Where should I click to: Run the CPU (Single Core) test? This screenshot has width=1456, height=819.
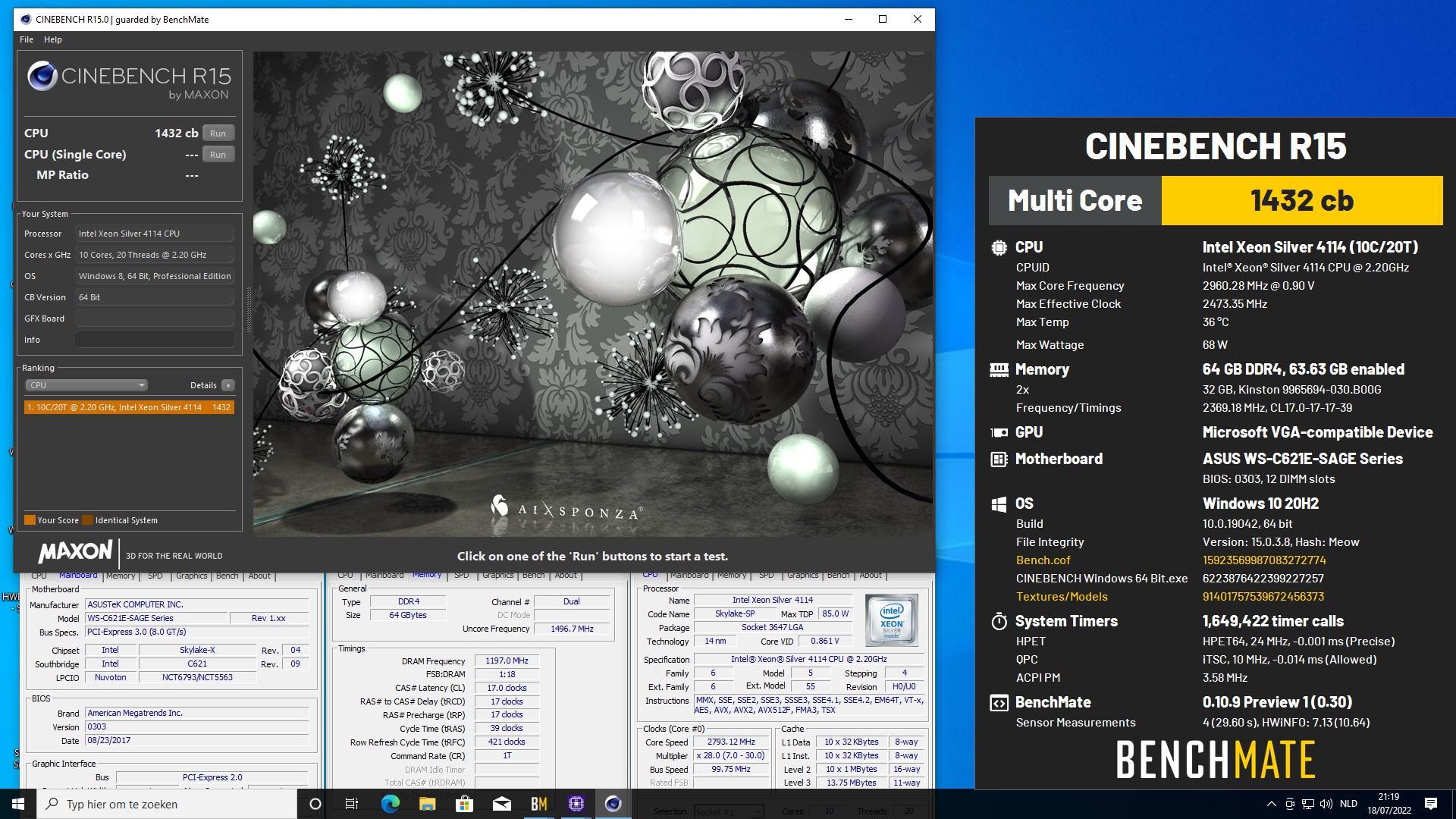click(x=218, y=155)
